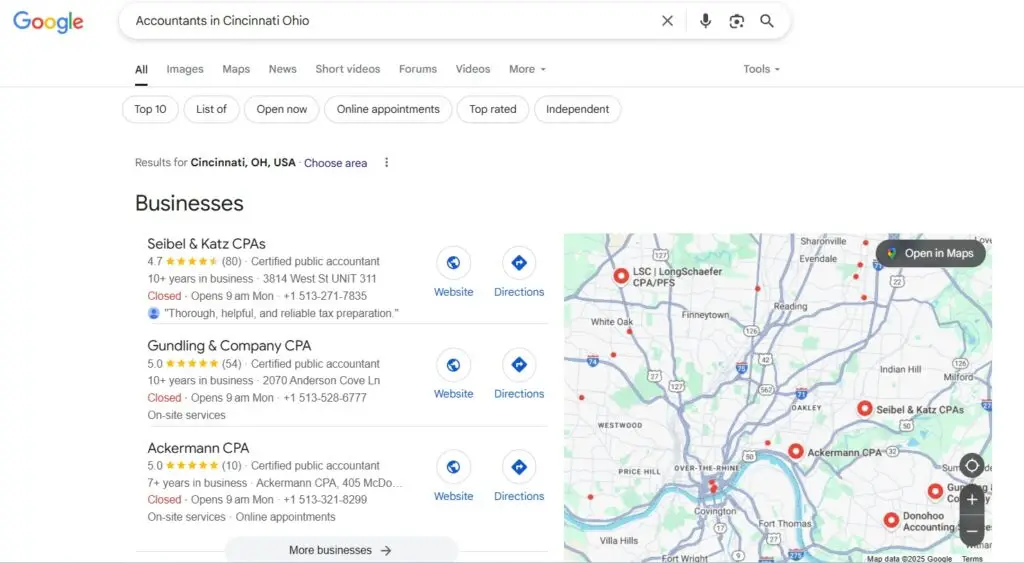The width and height of the screenshot is (1024, 563).
Task: Get directions to Ackermann CPA
Action: pyautogui.click(x=519, y=467)
